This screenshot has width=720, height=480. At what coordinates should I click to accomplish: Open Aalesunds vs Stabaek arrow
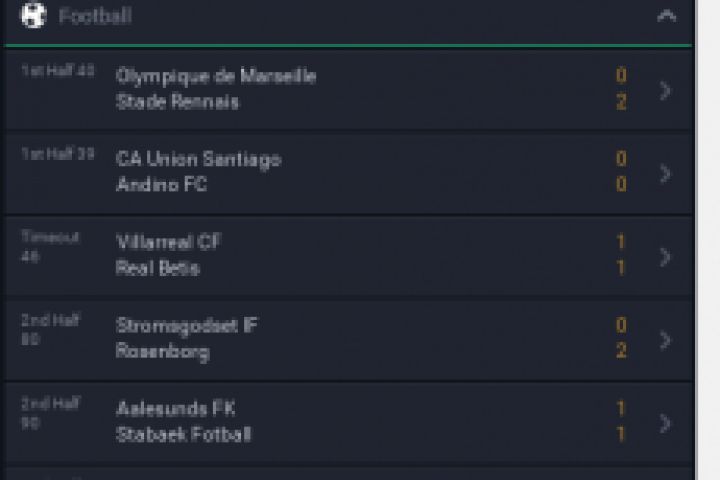[666, 423]
